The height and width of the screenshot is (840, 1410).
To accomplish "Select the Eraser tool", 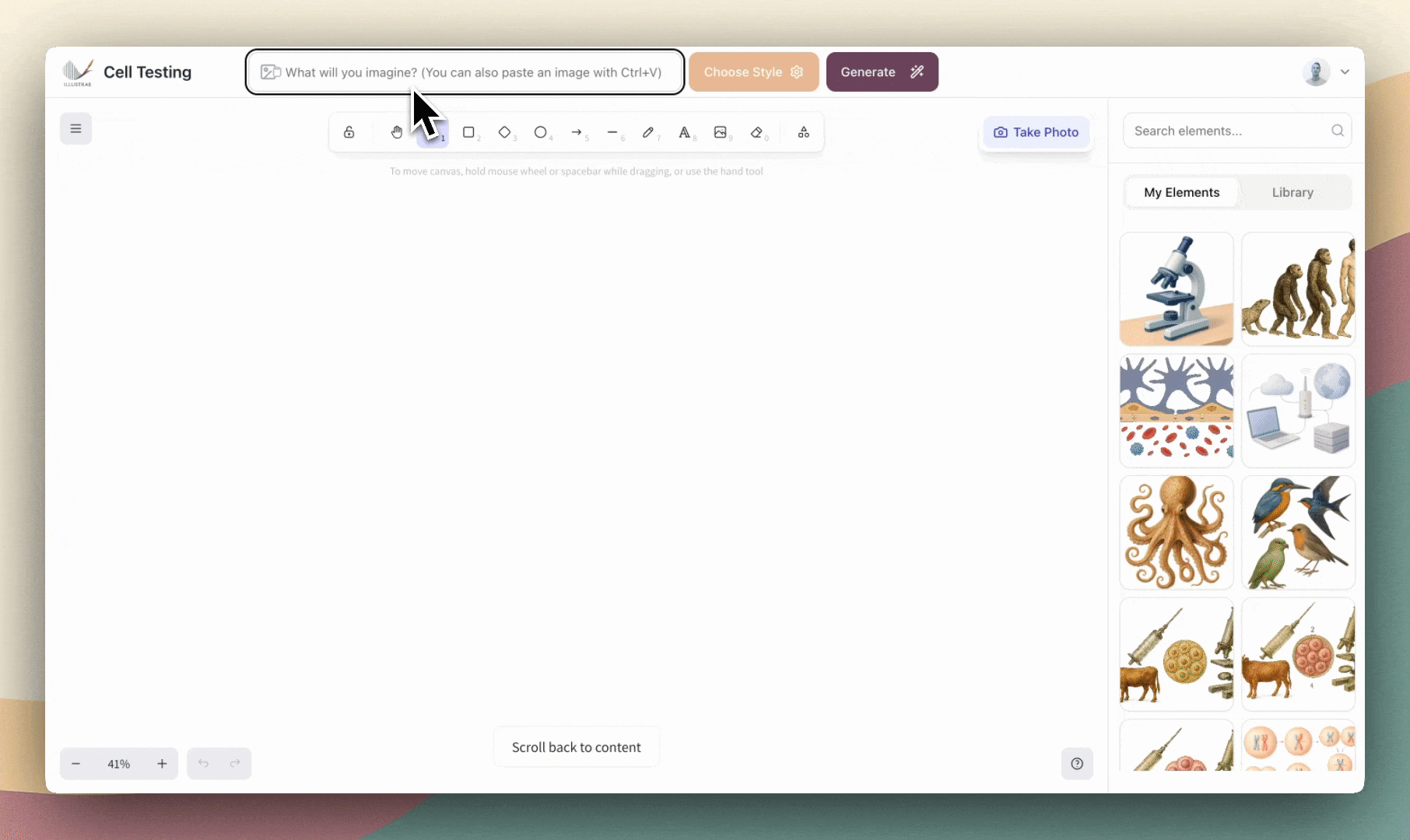I will [756, 132].
